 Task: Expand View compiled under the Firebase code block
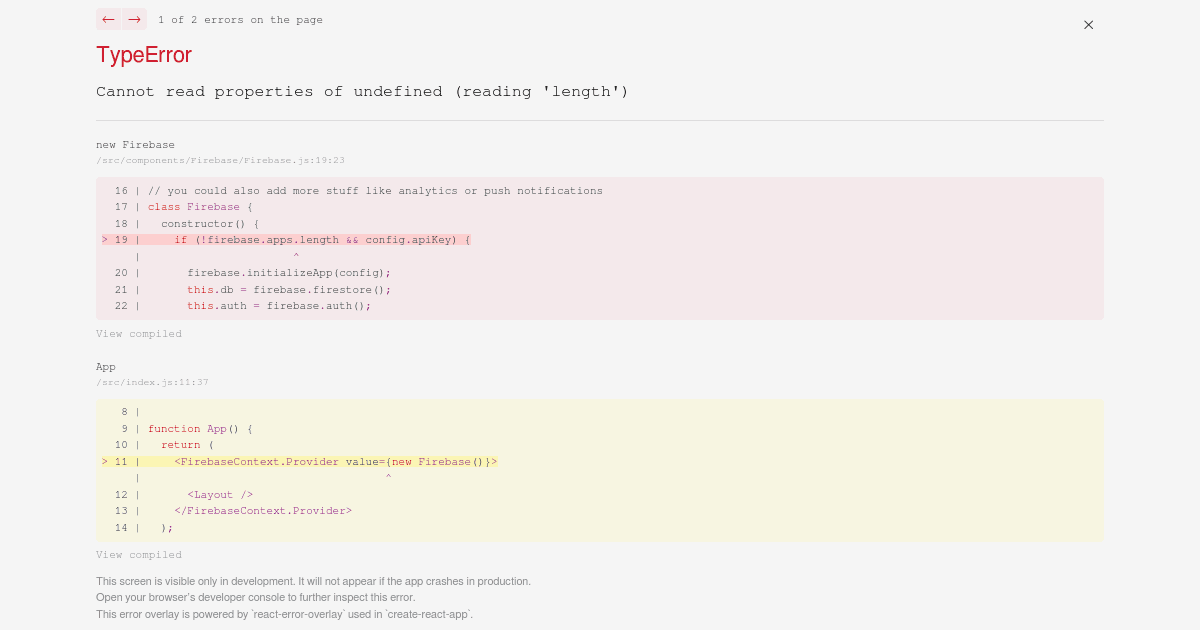point(139,334)
